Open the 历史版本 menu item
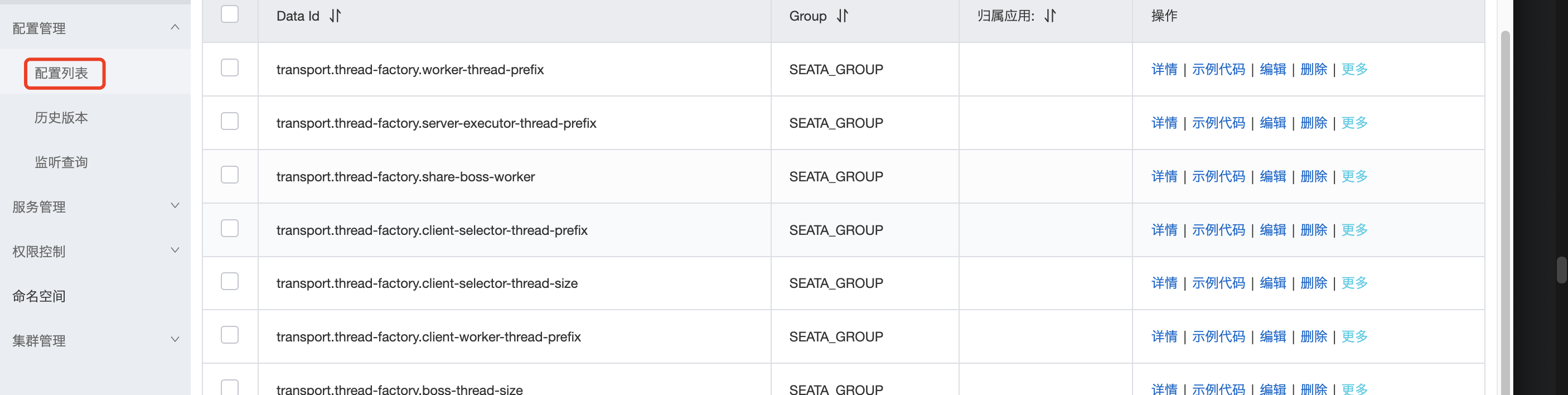The height and width of the screenshot is (395, 1568). tap(61, 118)
